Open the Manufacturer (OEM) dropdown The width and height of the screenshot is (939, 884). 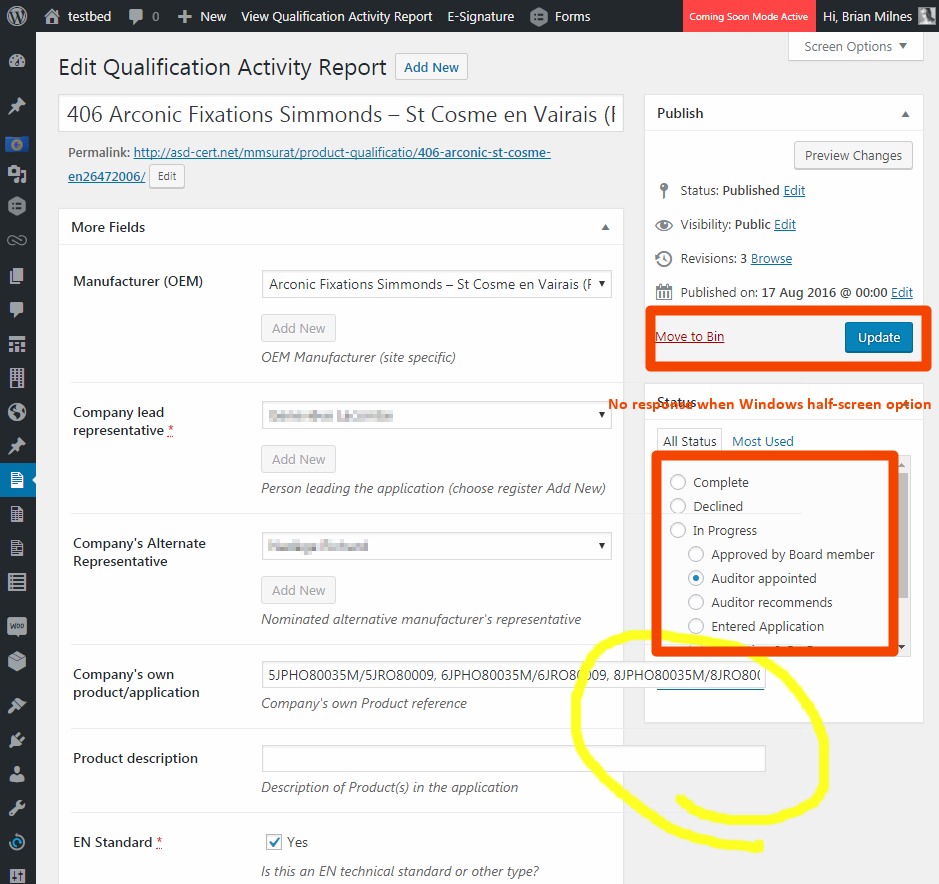click(x=437, y=284)
